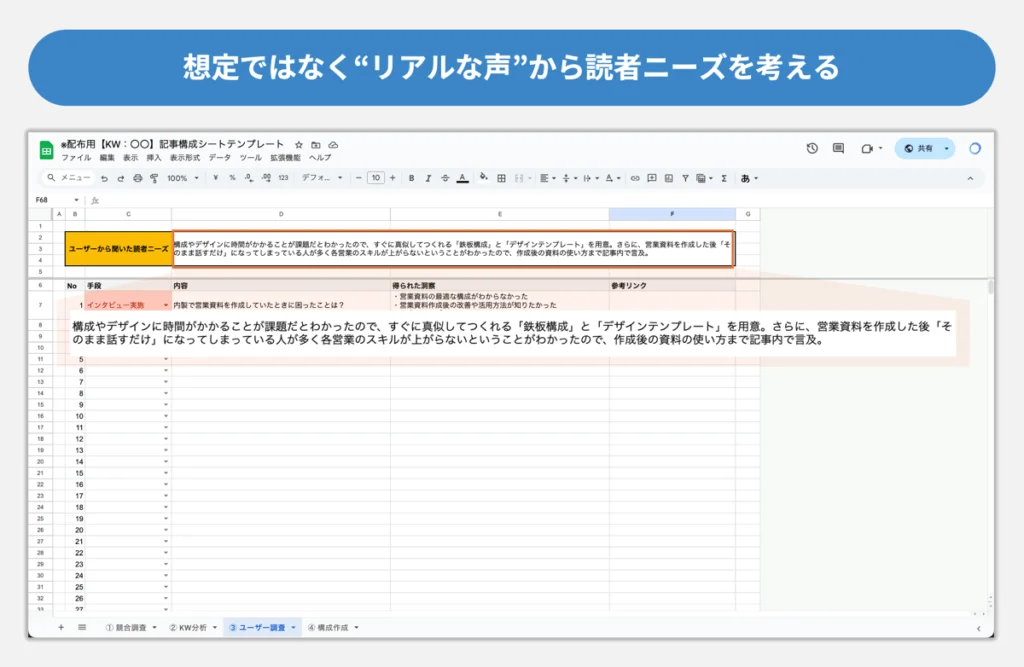Image resolution: width=1024 pixels, height=667 pixels.
Task: Expand the font family dropdown
Action: (322, 178)
